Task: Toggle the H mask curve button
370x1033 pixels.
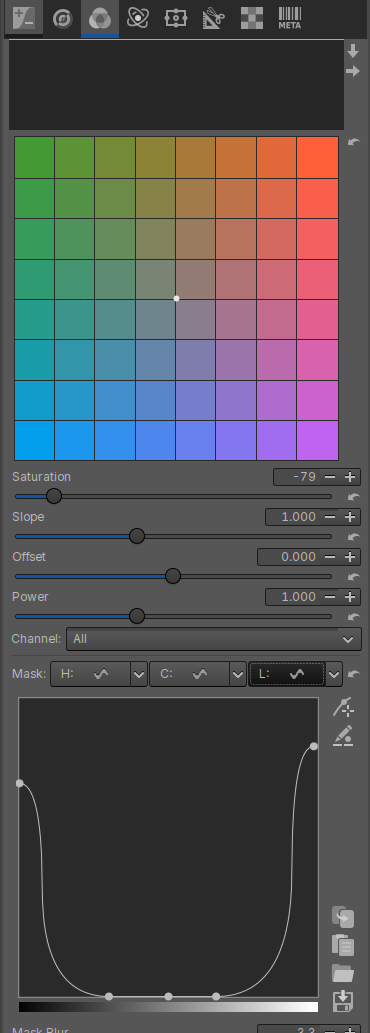Action: click(x=90, y=675)
